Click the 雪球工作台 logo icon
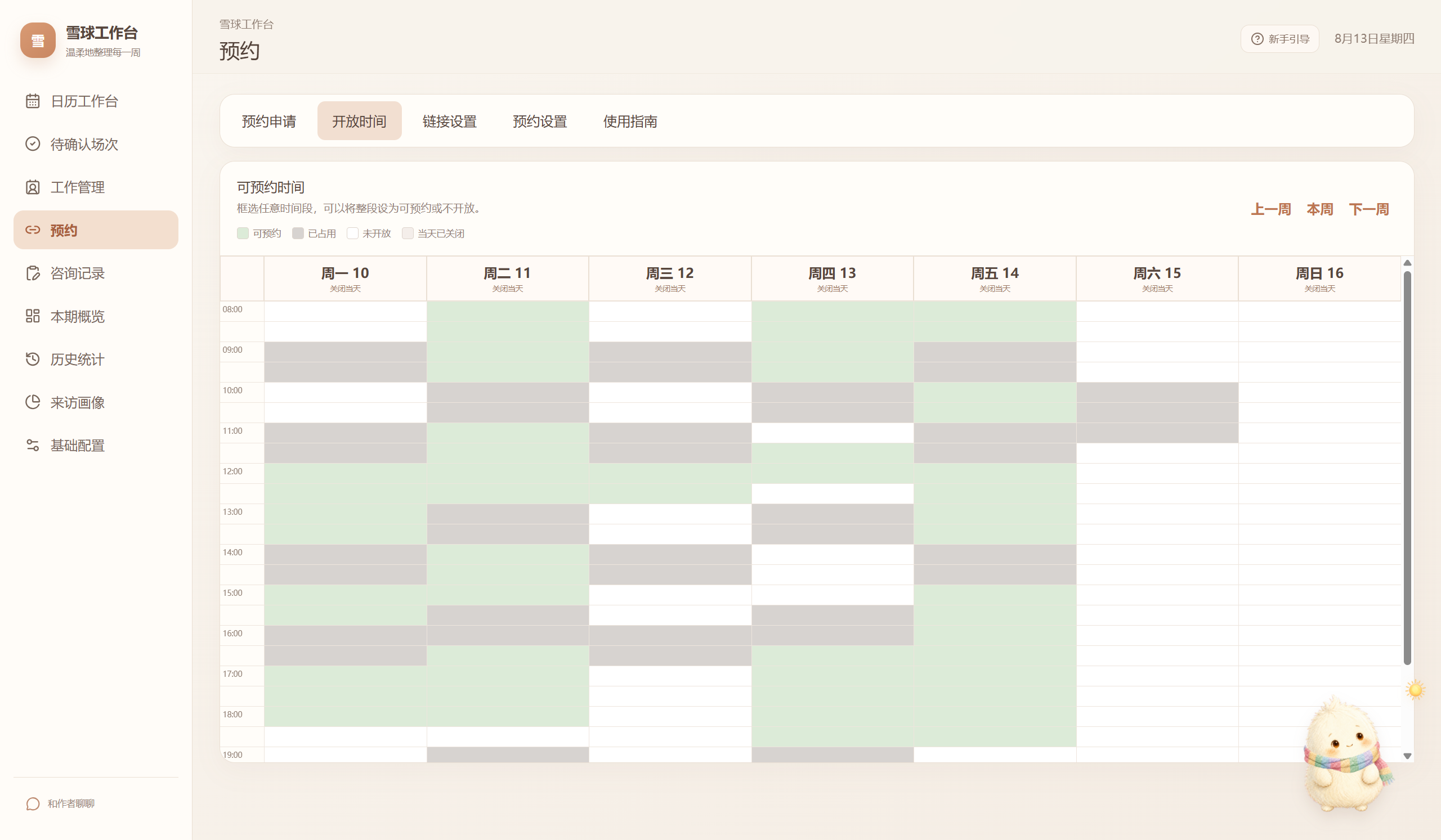The width and height of the screenshot is (1441, 840). 38,41
